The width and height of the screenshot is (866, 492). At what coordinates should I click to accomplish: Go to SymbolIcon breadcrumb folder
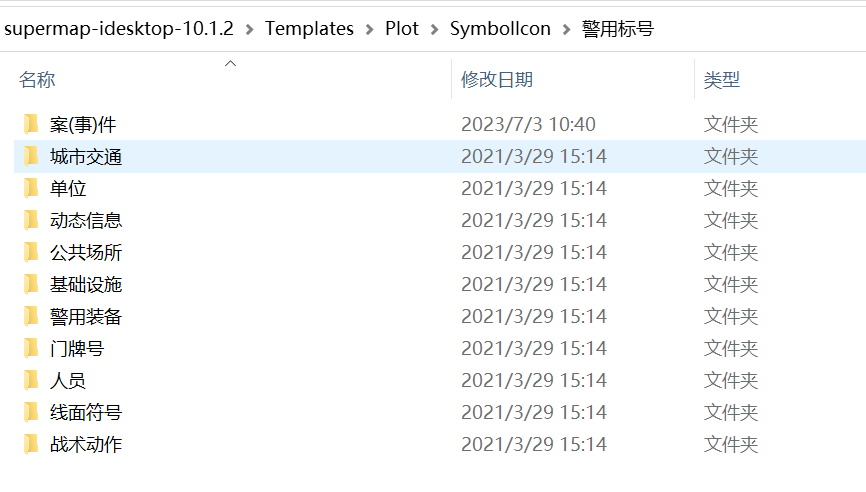500,29
